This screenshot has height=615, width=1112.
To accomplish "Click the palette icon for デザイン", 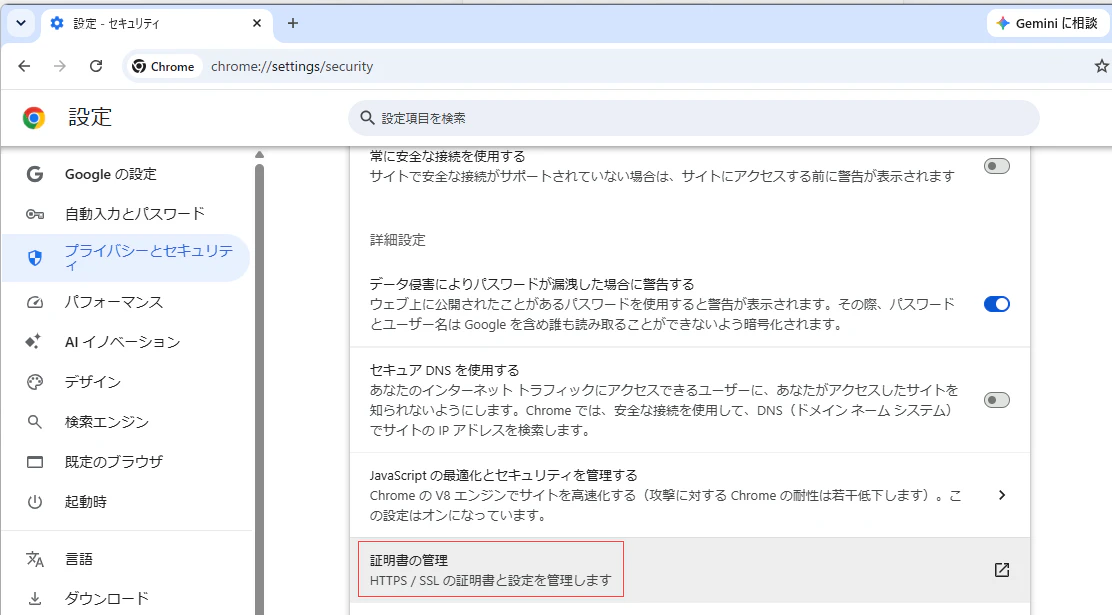I will [34, 382].
